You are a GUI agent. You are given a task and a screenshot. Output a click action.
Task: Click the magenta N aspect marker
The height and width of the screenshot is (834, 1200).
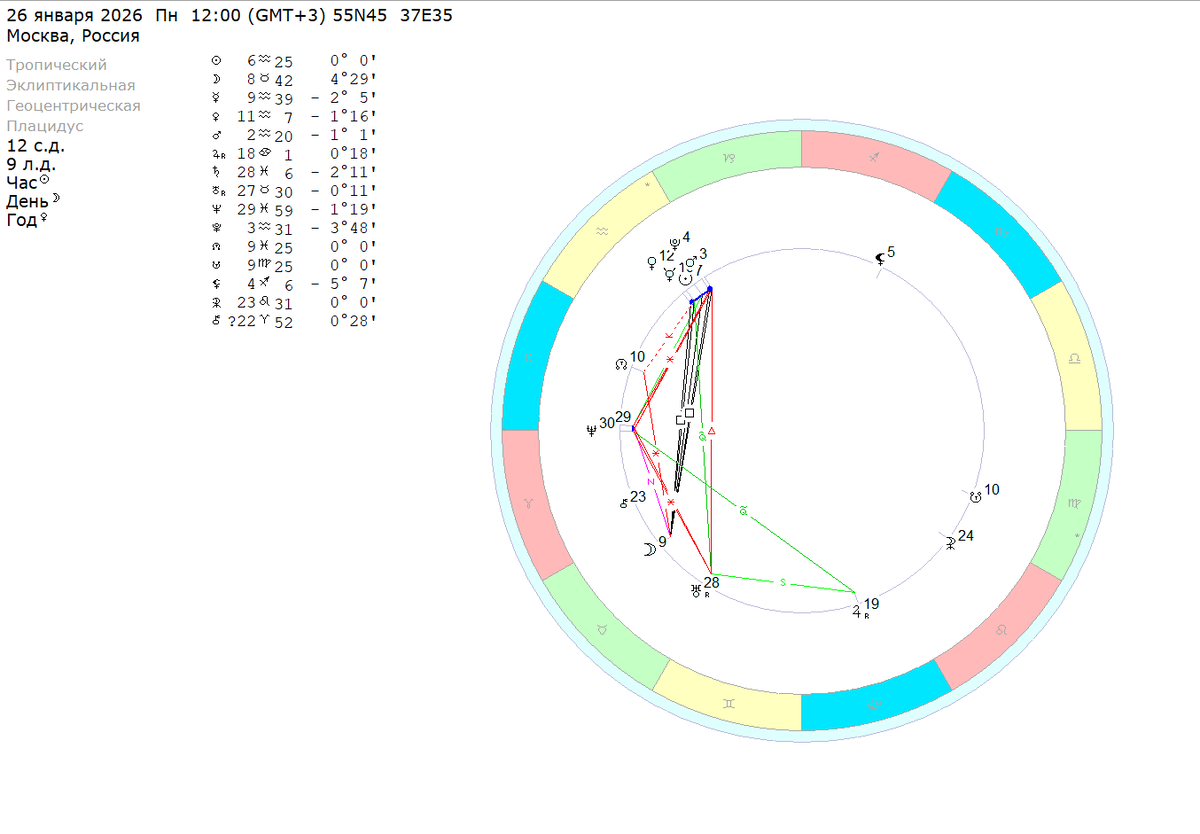tap(650, 481)
